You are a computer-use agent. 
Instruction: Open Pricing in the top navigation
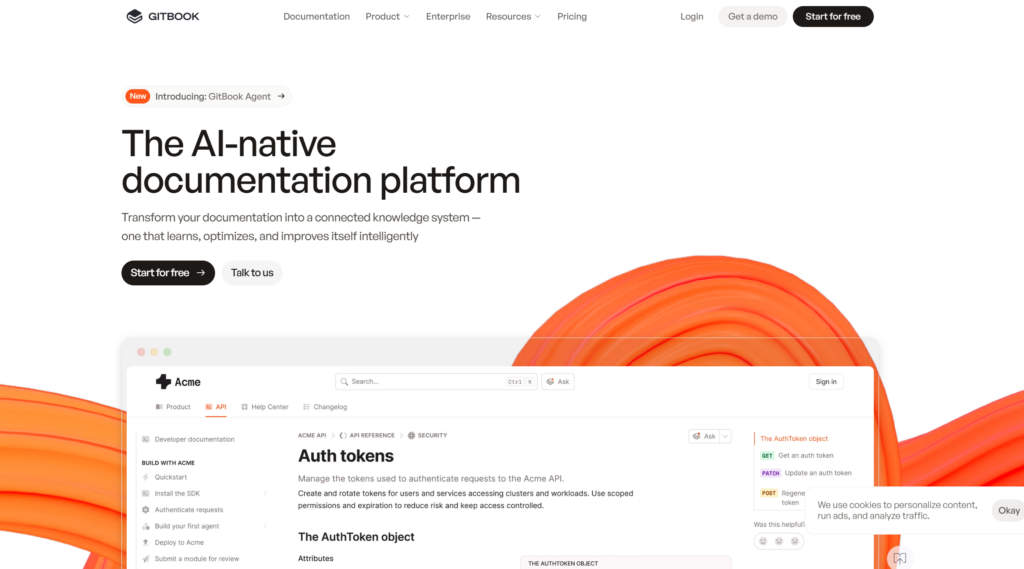[x=572, y=16]
